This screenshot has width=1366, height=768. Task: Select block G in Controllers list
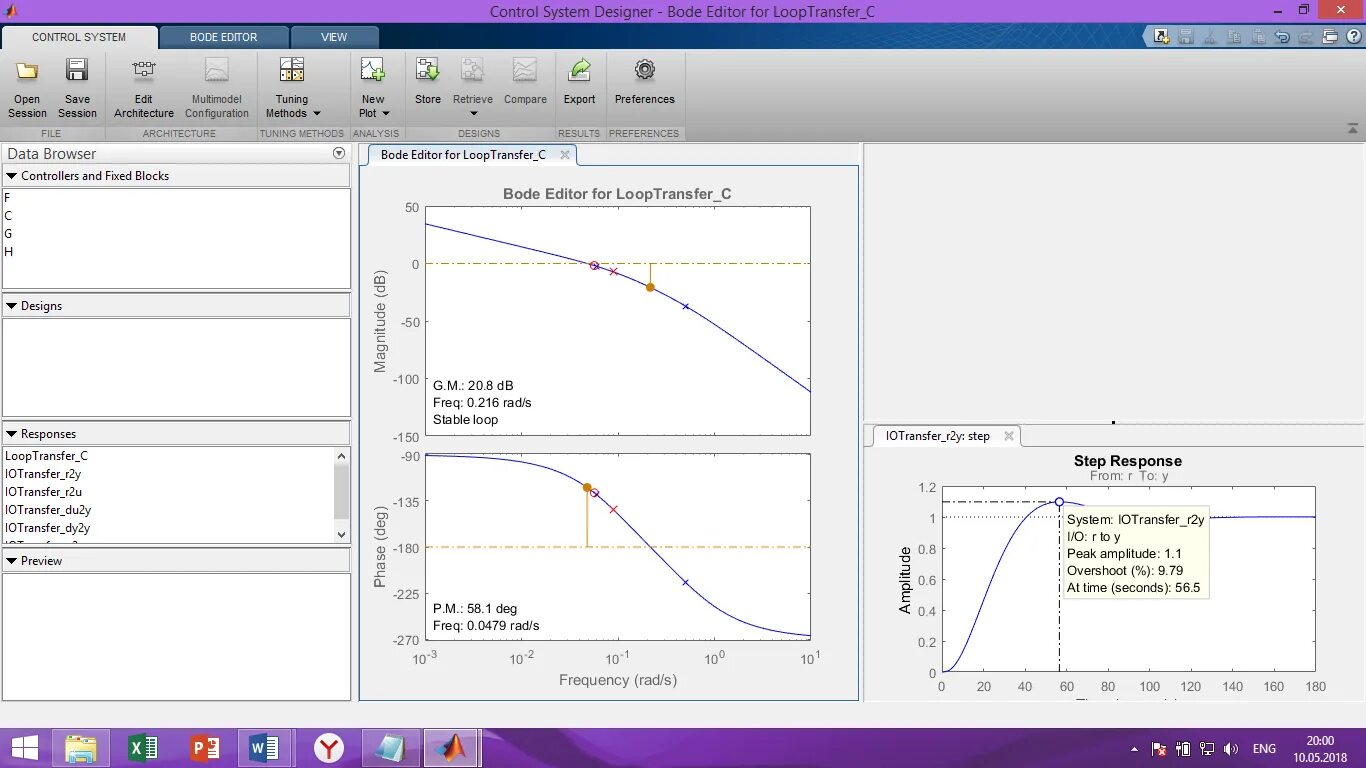point(176,234)
